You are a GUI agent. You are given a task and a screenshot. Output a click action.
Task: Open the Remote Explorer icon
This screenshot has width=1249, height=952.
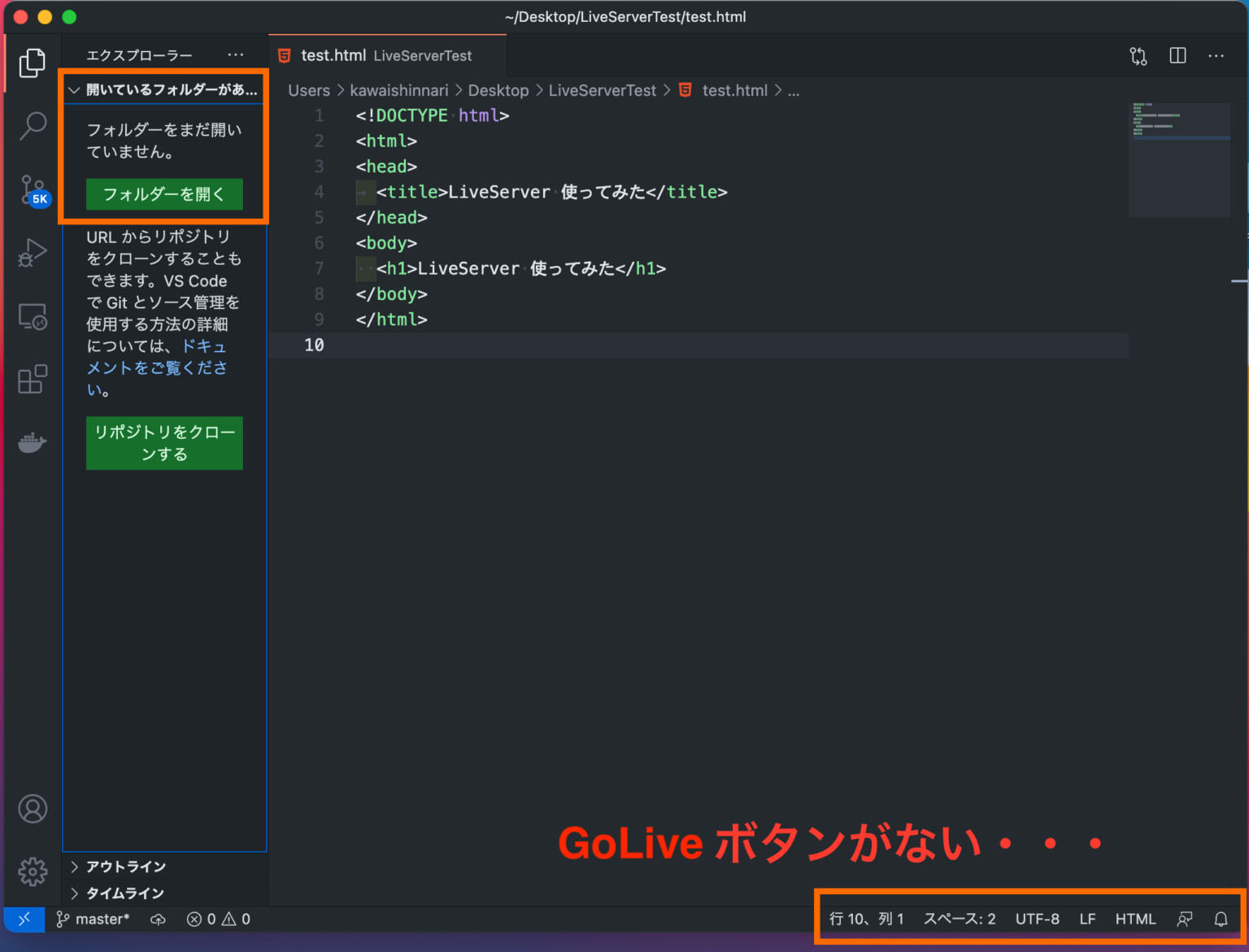pyautogui.click(x=33, y=316)
